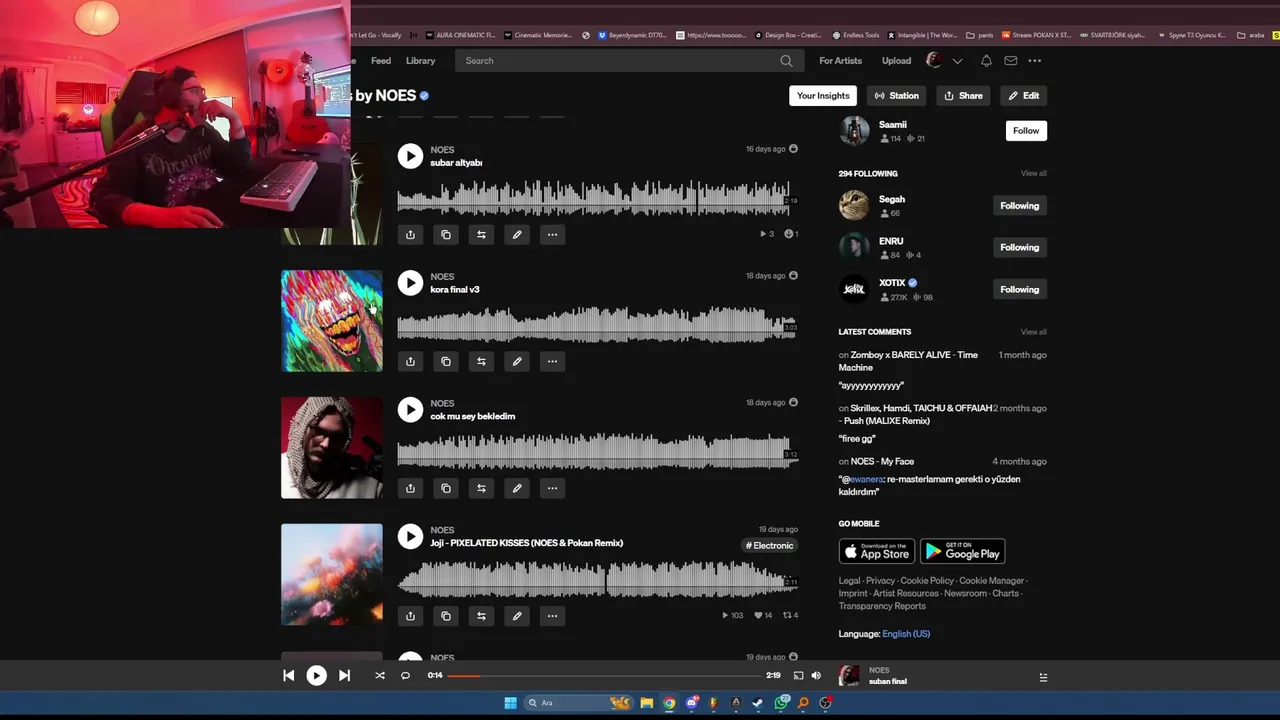Start a Station from this profile
The height and width of the screenshot is (720, 1280).
click(x=896, y=96)
